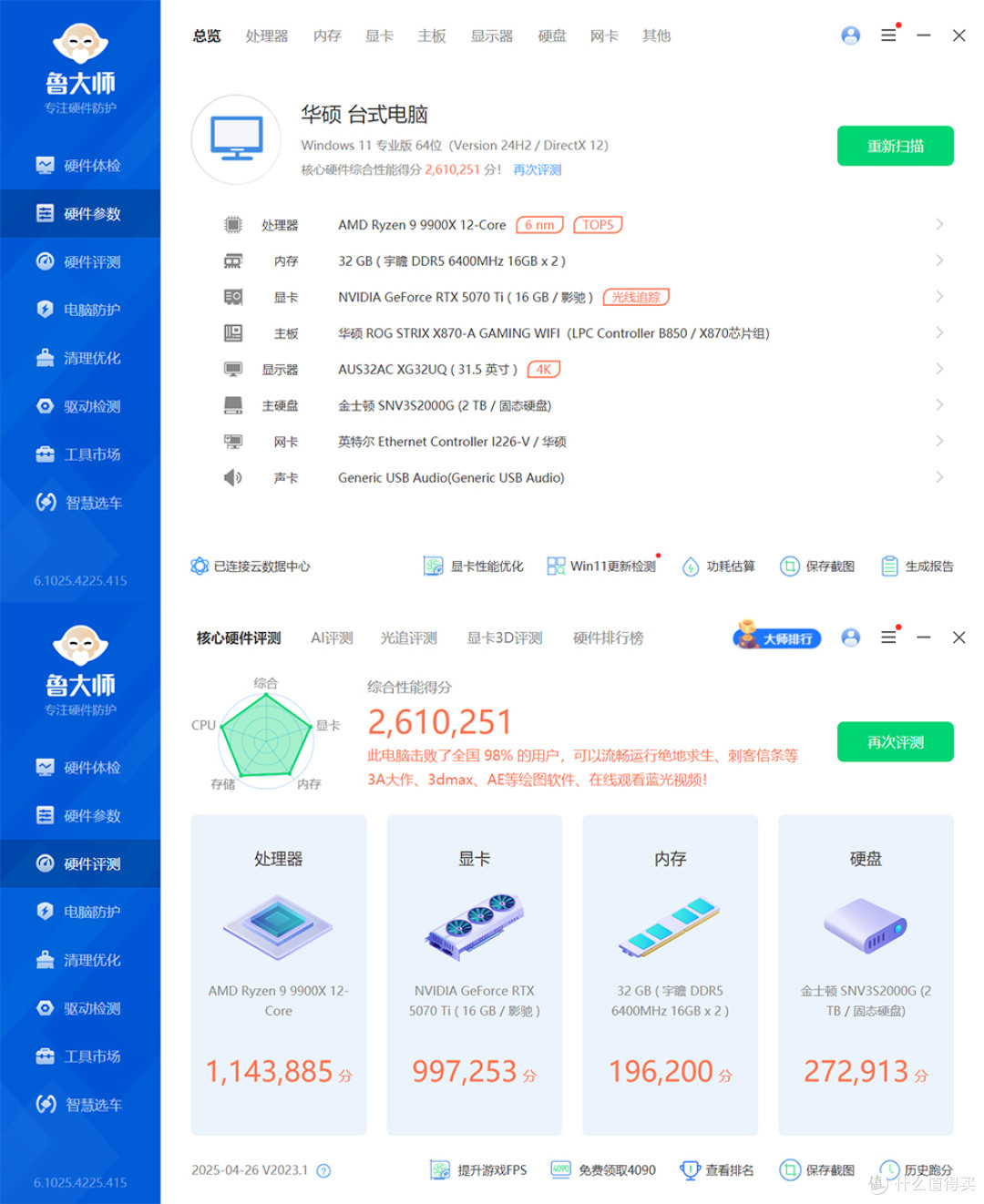
Task: Open 硬件体检 in the 核心硬件评测 window sidebar
Action: click(80, 768)
